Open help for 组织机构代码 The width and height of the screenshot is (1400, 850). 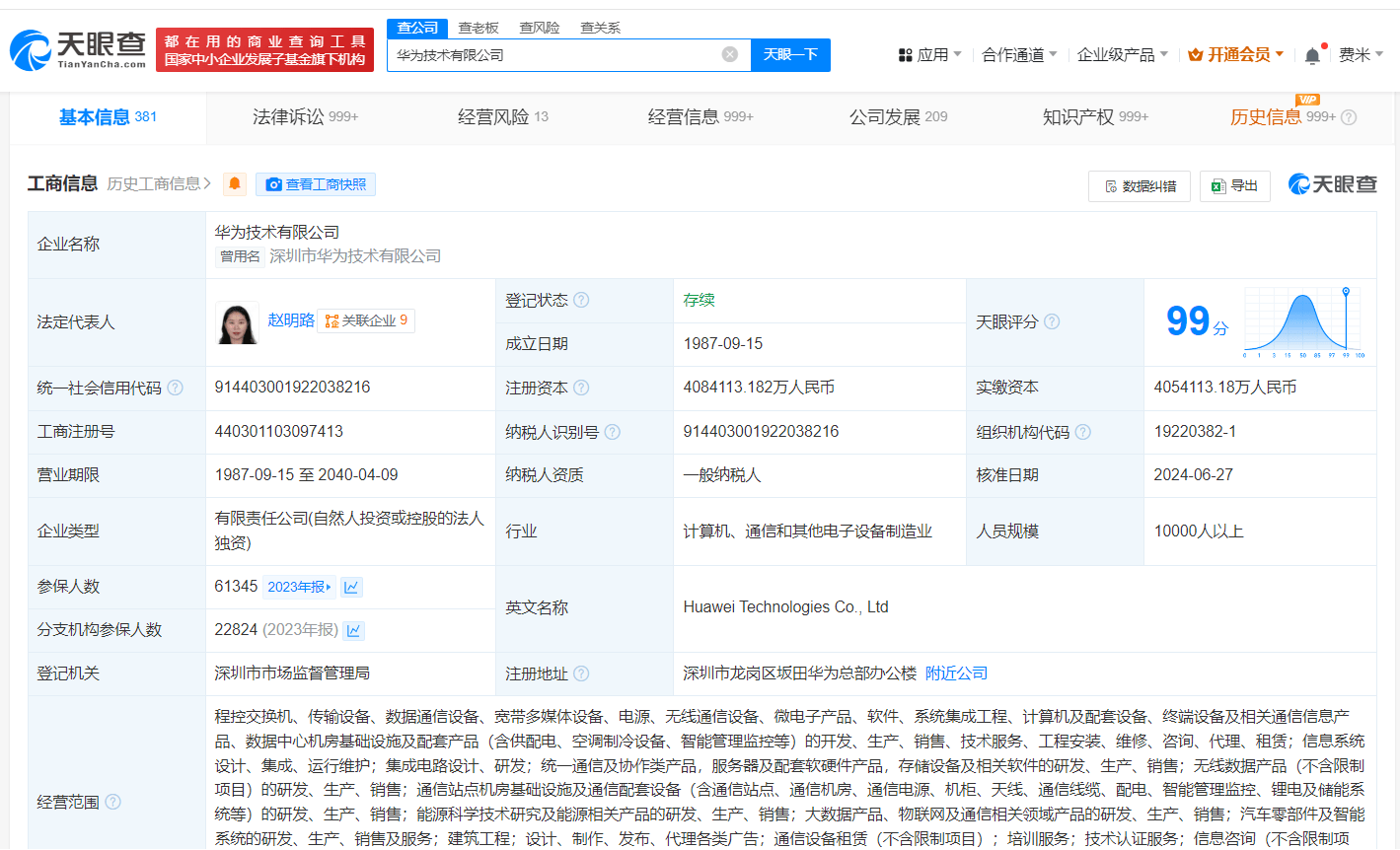[1082, 432]
